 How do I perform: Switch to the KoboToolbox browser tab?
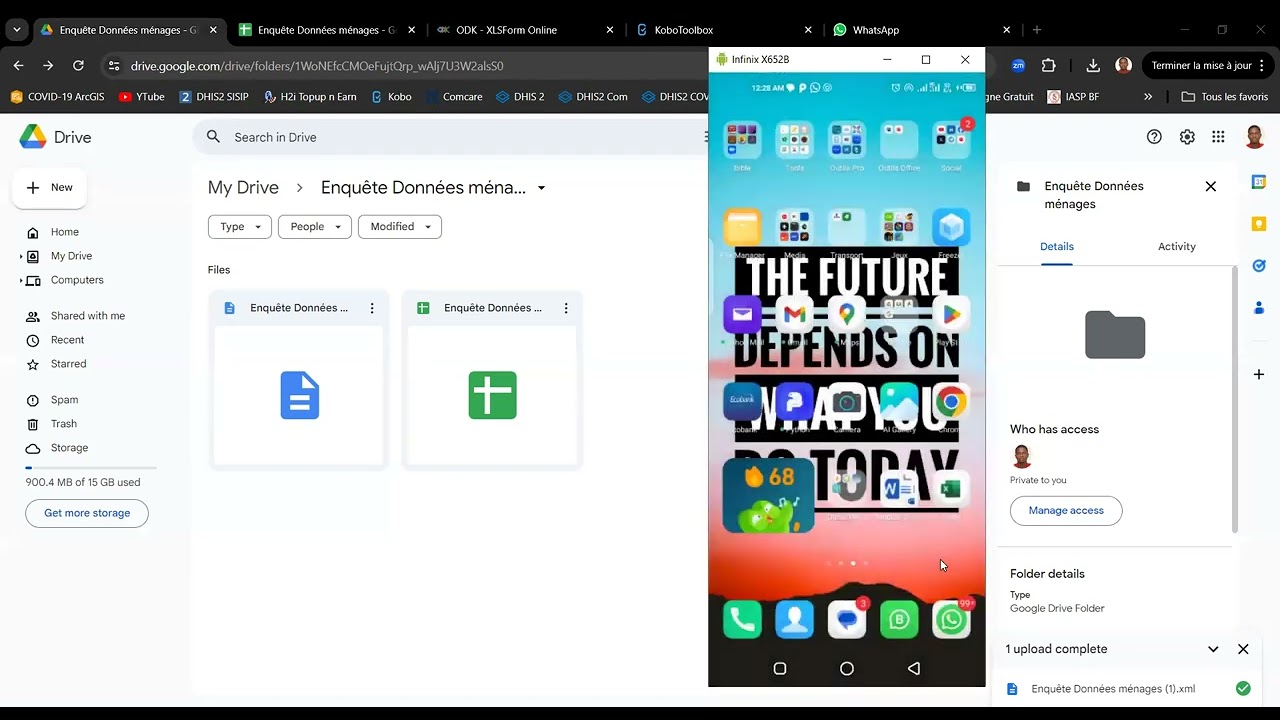pyautogui.click(x=724, y=30)
